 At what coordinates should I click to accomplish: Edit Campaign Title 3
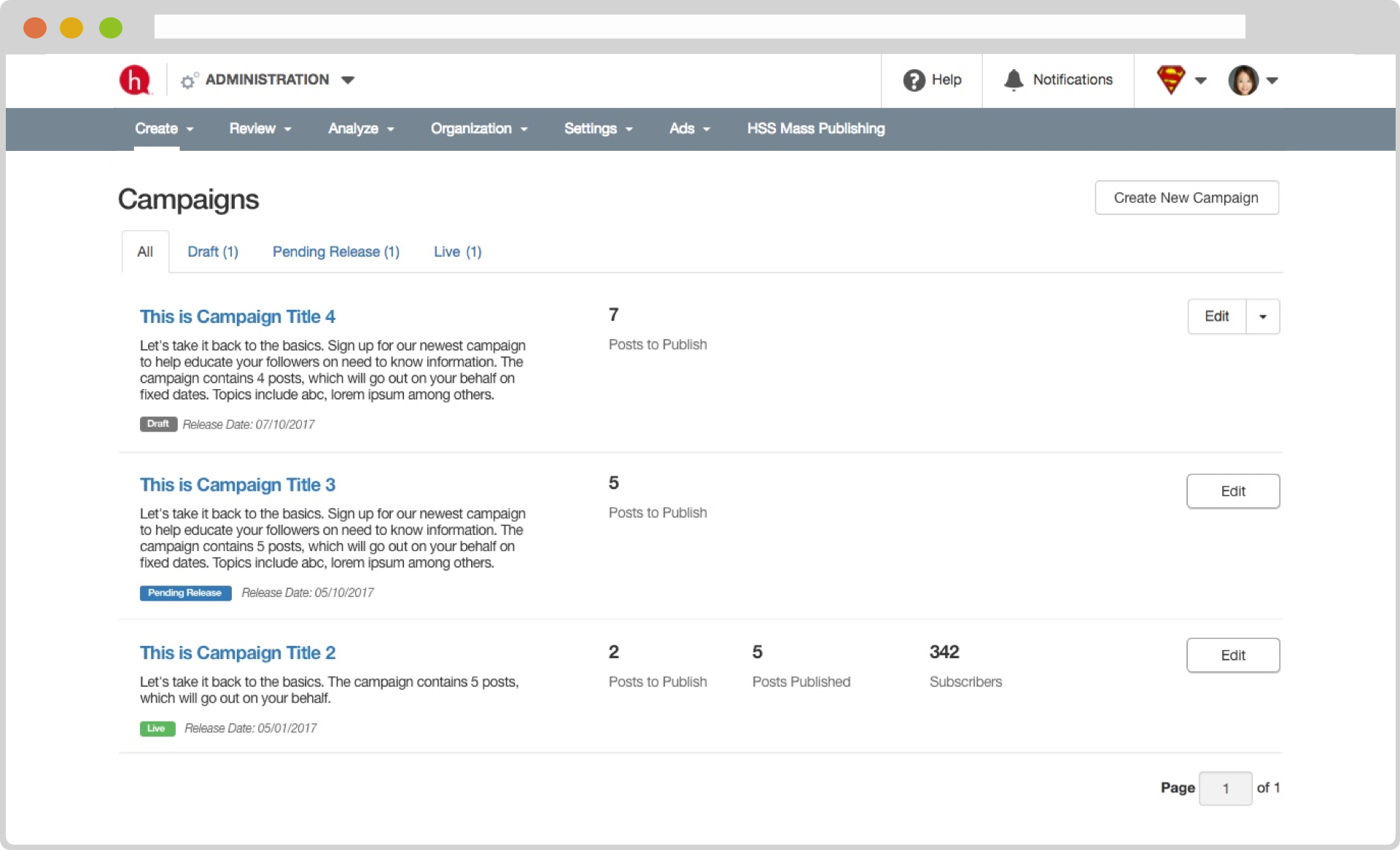click(x=1233, y=491)
